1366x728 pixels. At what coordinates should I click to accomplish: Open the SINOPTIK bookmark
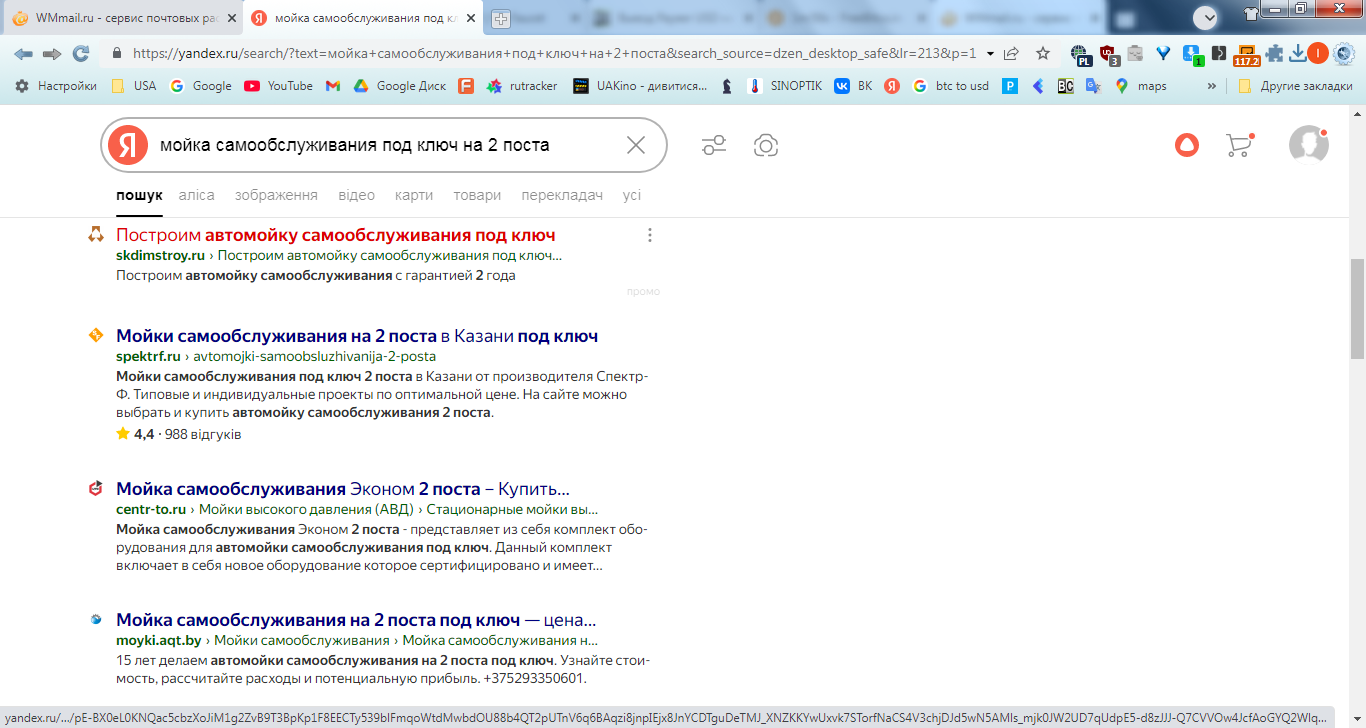point(785,86)
